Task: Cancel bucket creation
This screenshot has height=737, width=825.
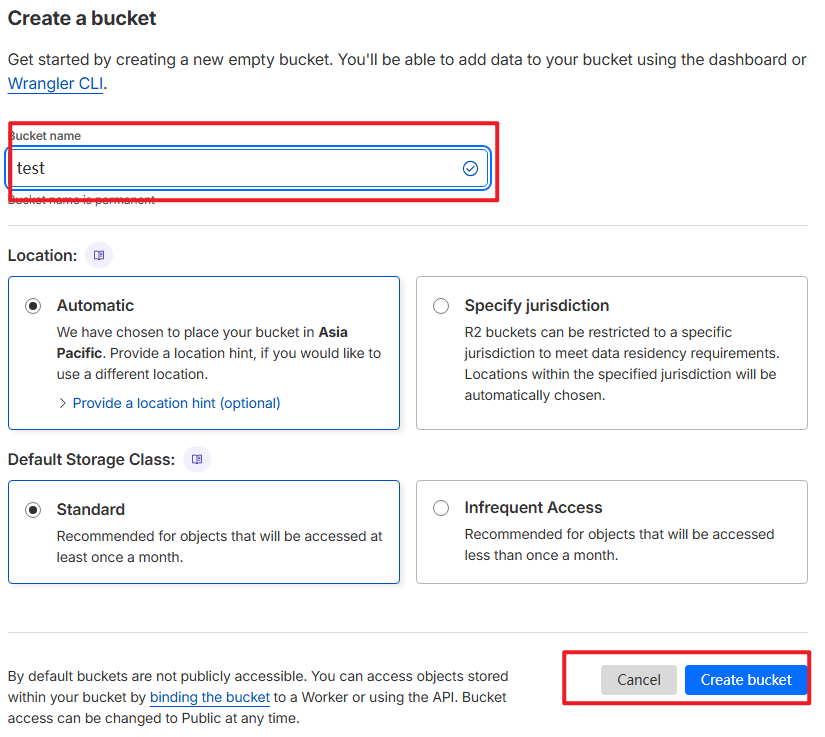Action: (x=638, y=680)
